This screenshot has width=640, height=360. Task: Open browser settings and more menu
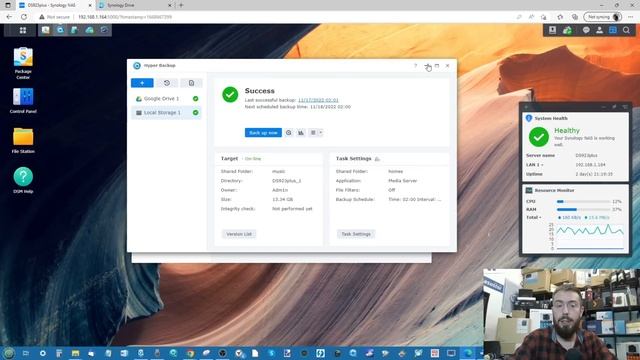pyautogui.click(x=631, y=17)
